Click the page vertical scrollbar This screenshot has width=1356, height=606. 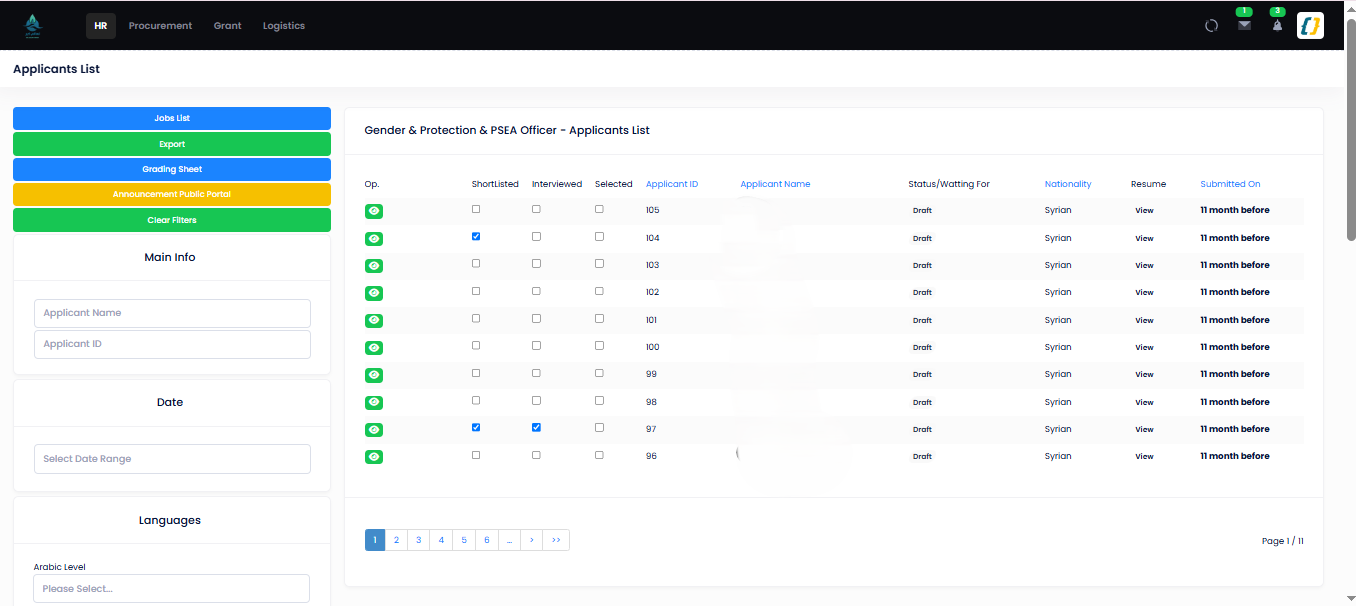[x=1351, y=130]
